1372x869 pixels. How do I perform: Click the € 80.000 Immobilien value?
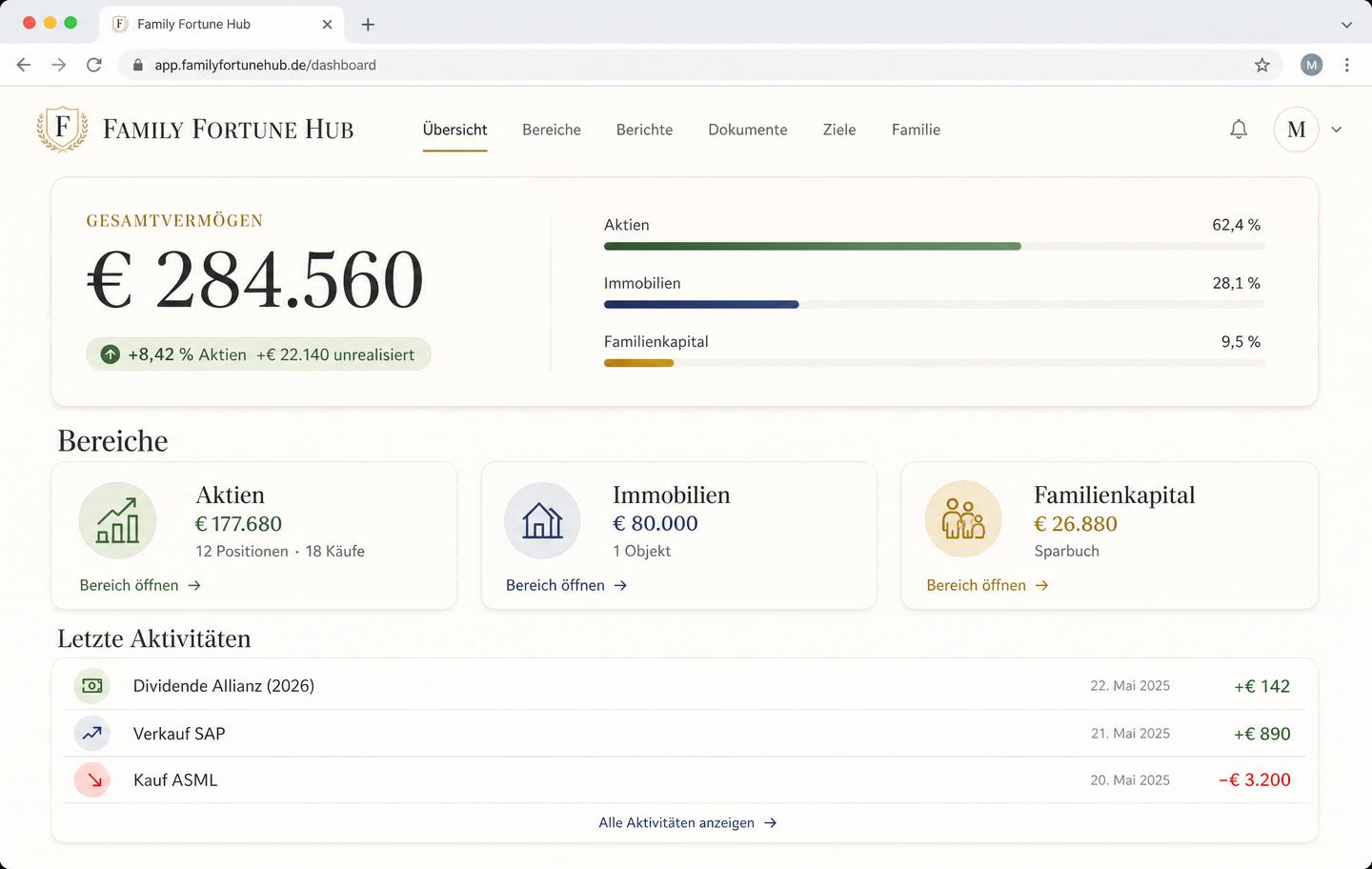tap(656, 523)
